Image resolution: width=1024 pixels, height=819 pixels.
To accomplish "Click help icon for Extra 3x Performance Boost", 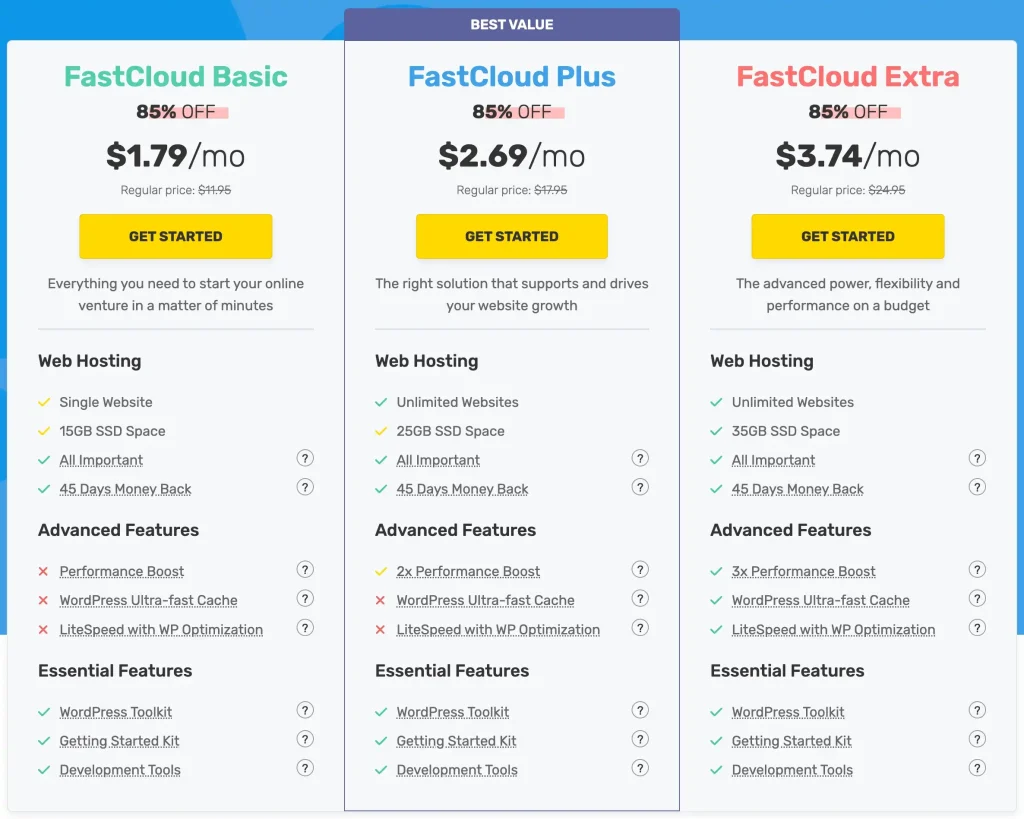I will [977, 570].
